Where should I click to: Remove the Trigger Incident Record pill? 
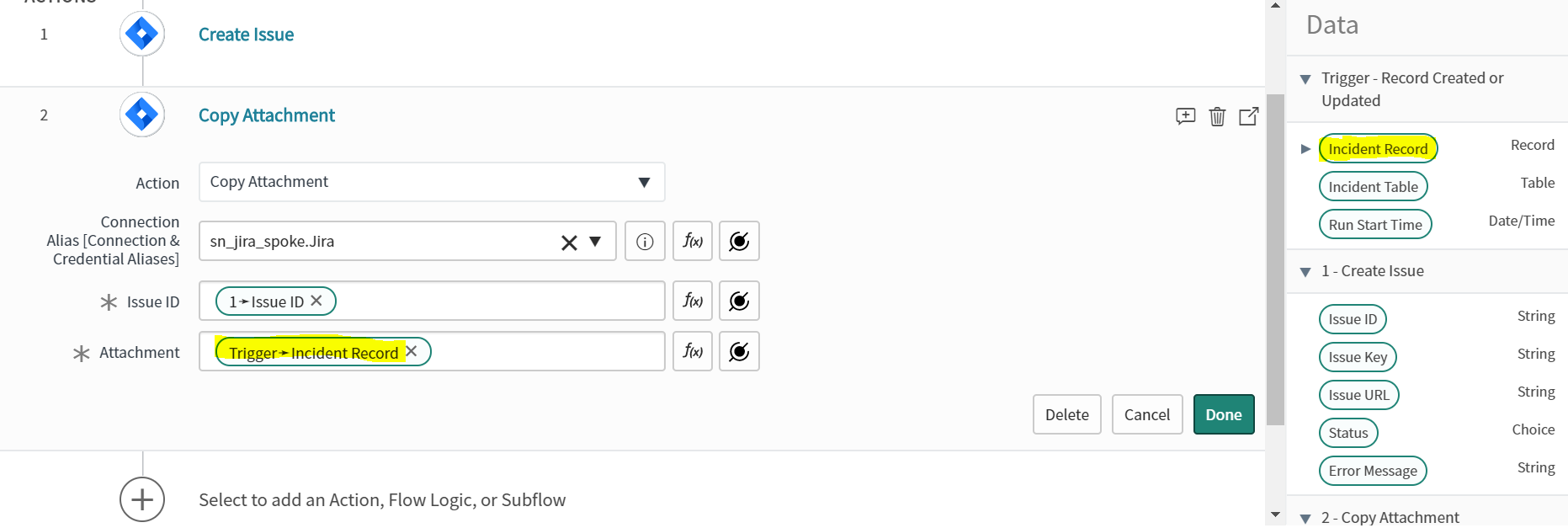click(412, 351)
